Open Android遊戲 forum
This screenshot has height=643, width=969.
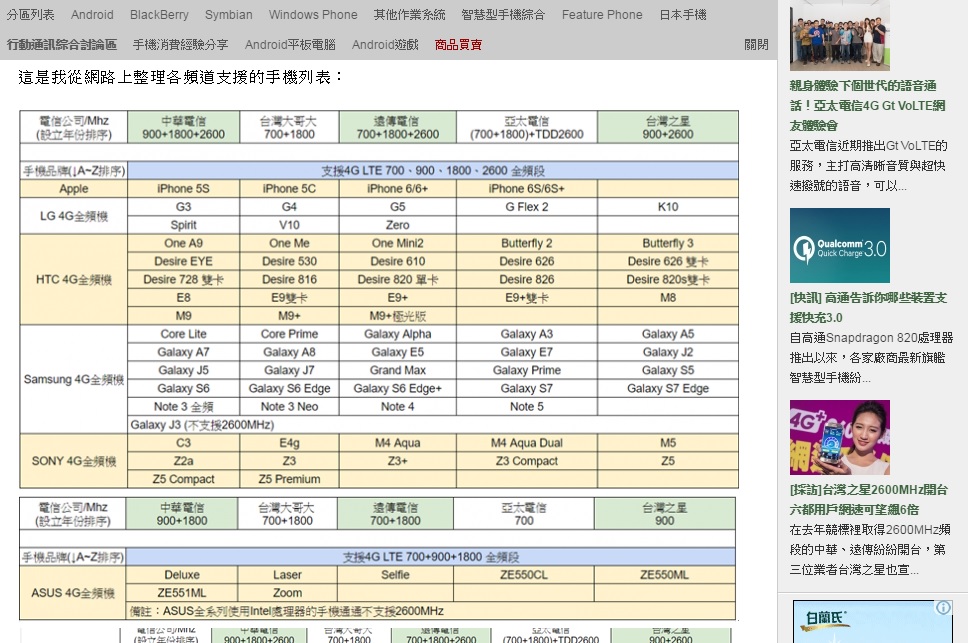click(385, 45)
